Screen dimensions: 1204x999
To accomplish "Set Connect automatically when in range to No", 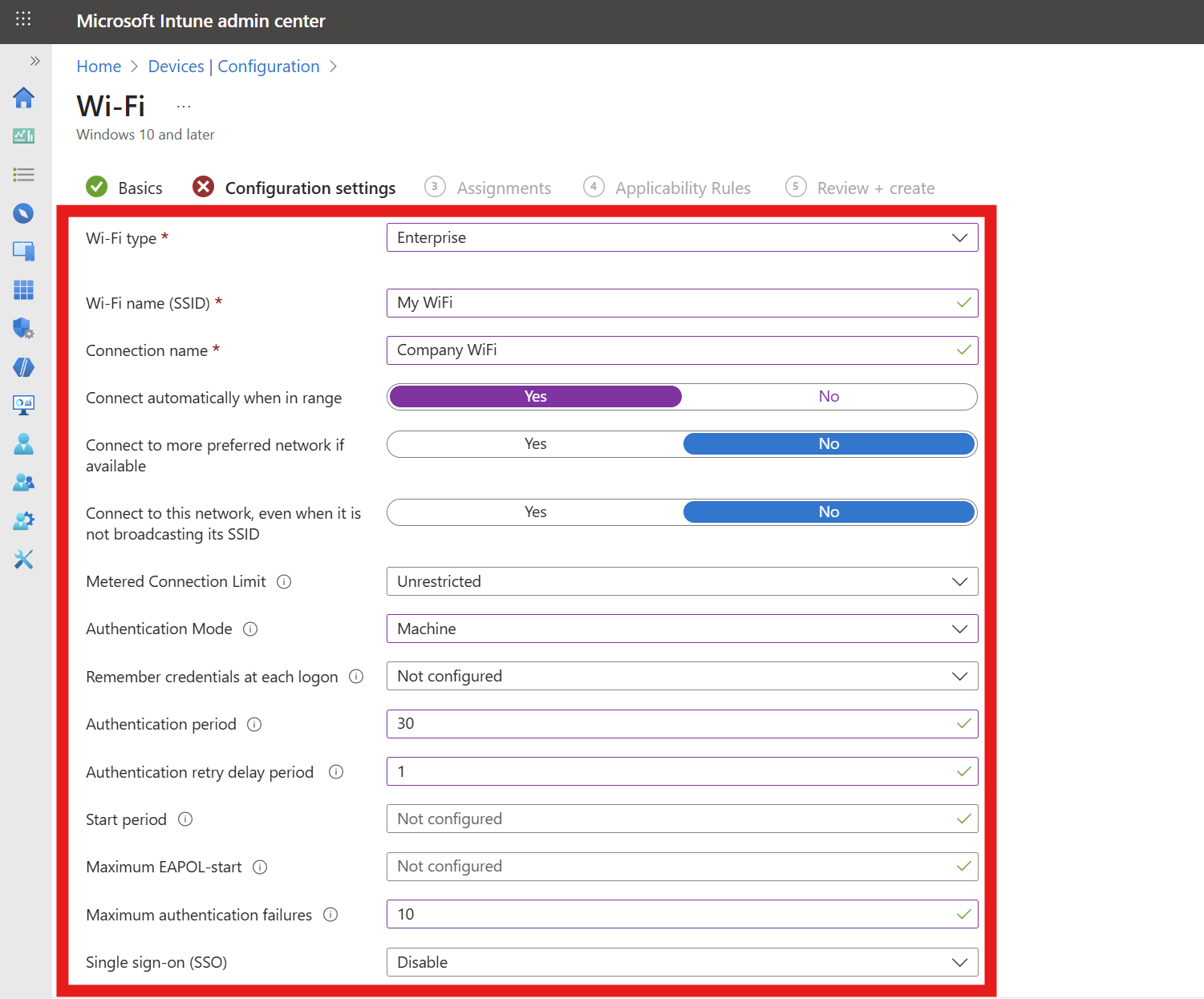I will coord(829,396).
